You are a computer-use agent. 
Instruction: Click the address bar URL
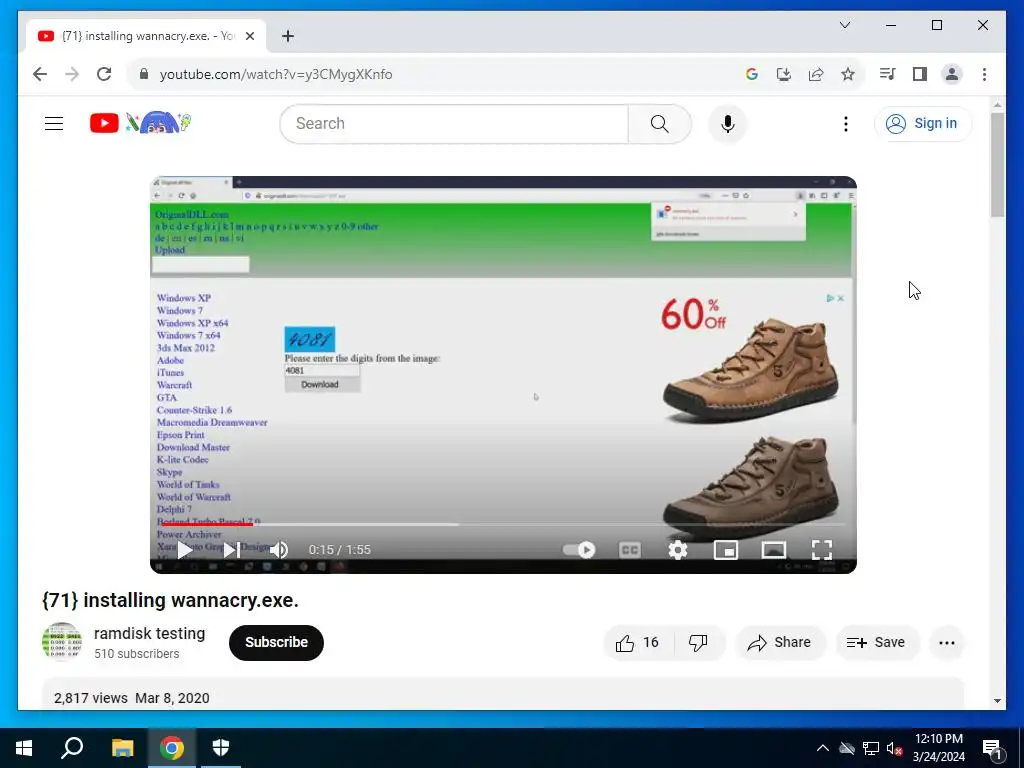(276, 74)
